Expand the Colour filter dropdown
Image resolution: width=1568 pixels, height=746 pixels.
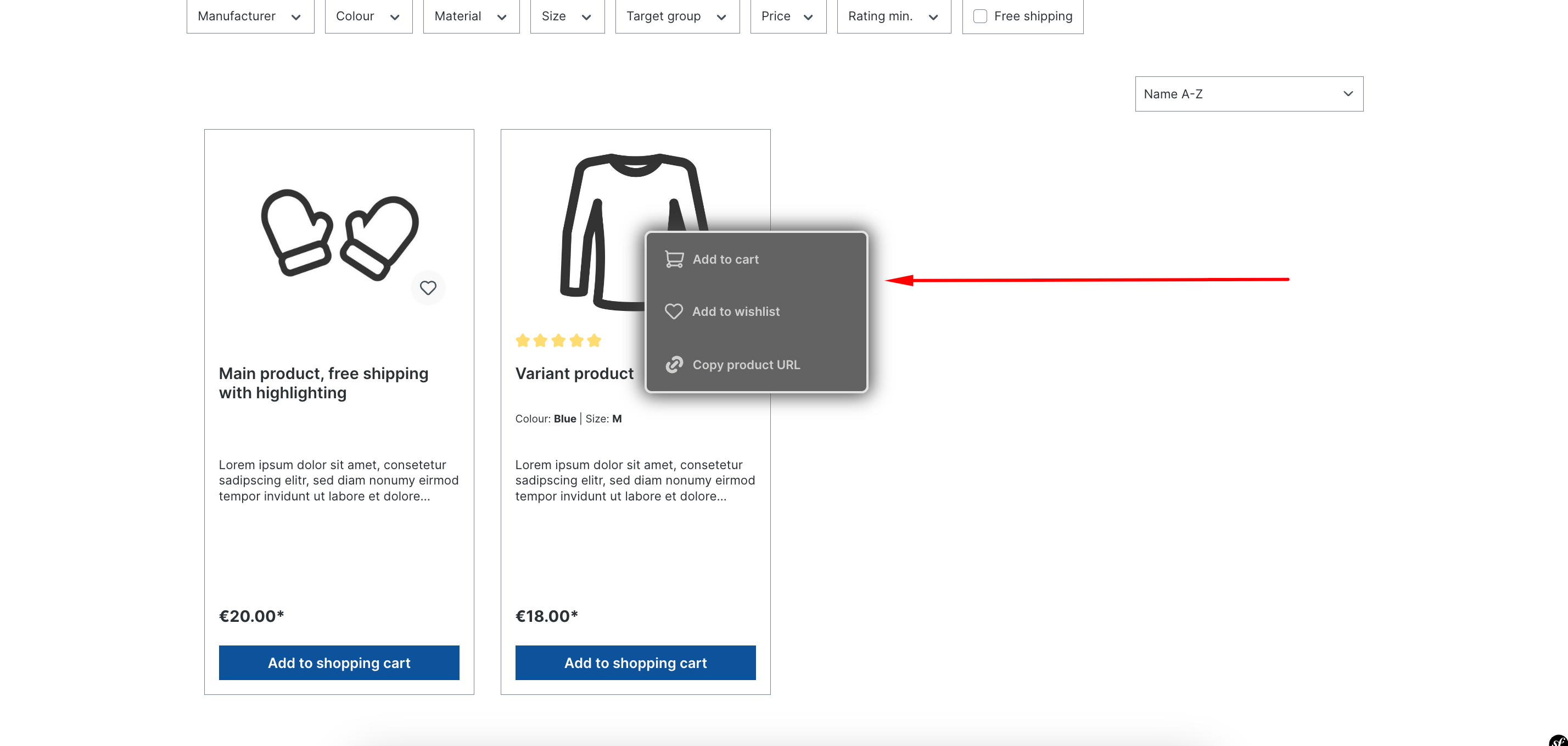click(368, 16)
